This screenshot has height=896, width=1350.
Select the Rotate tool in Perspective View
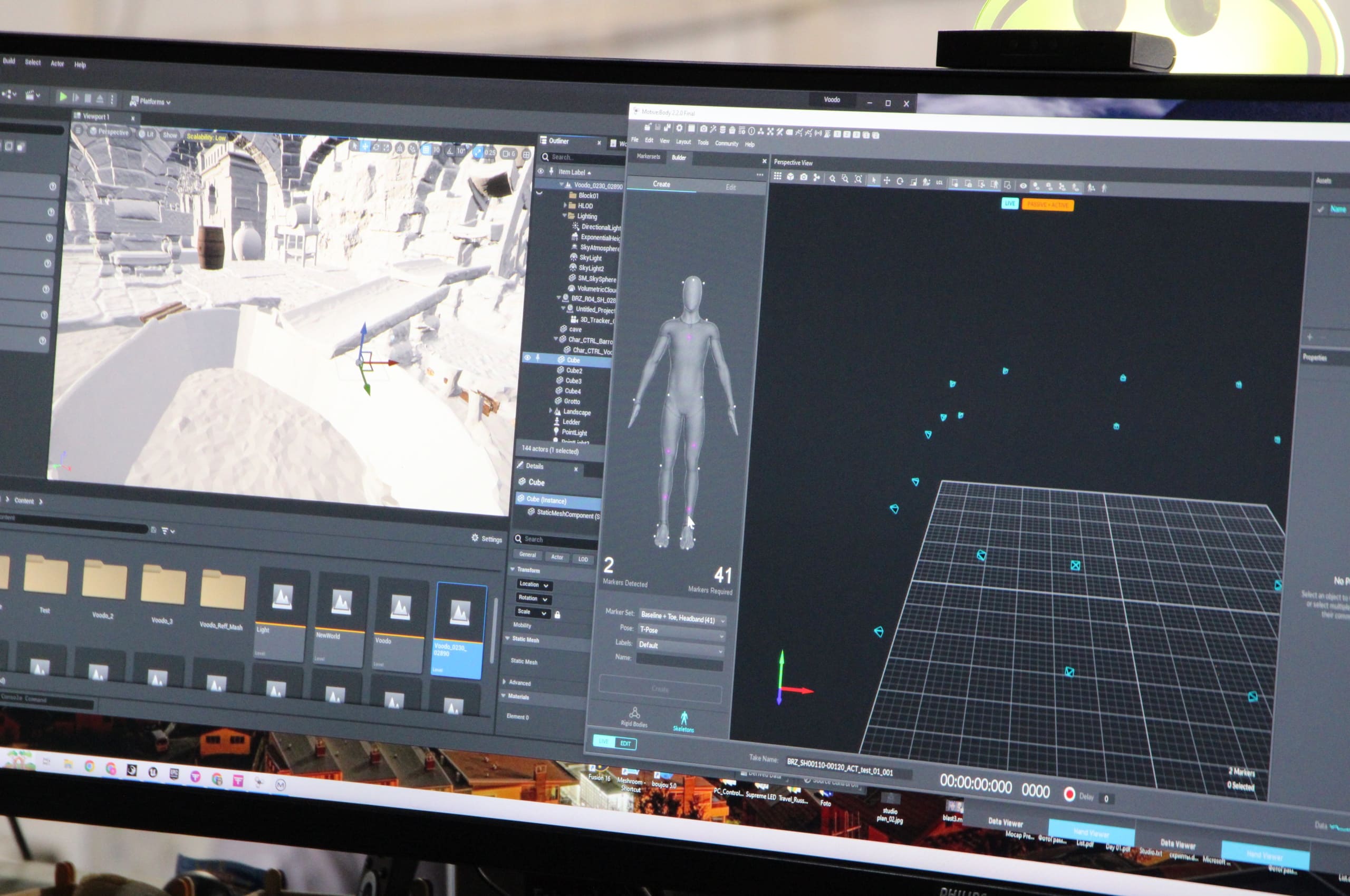click(900, 181)
